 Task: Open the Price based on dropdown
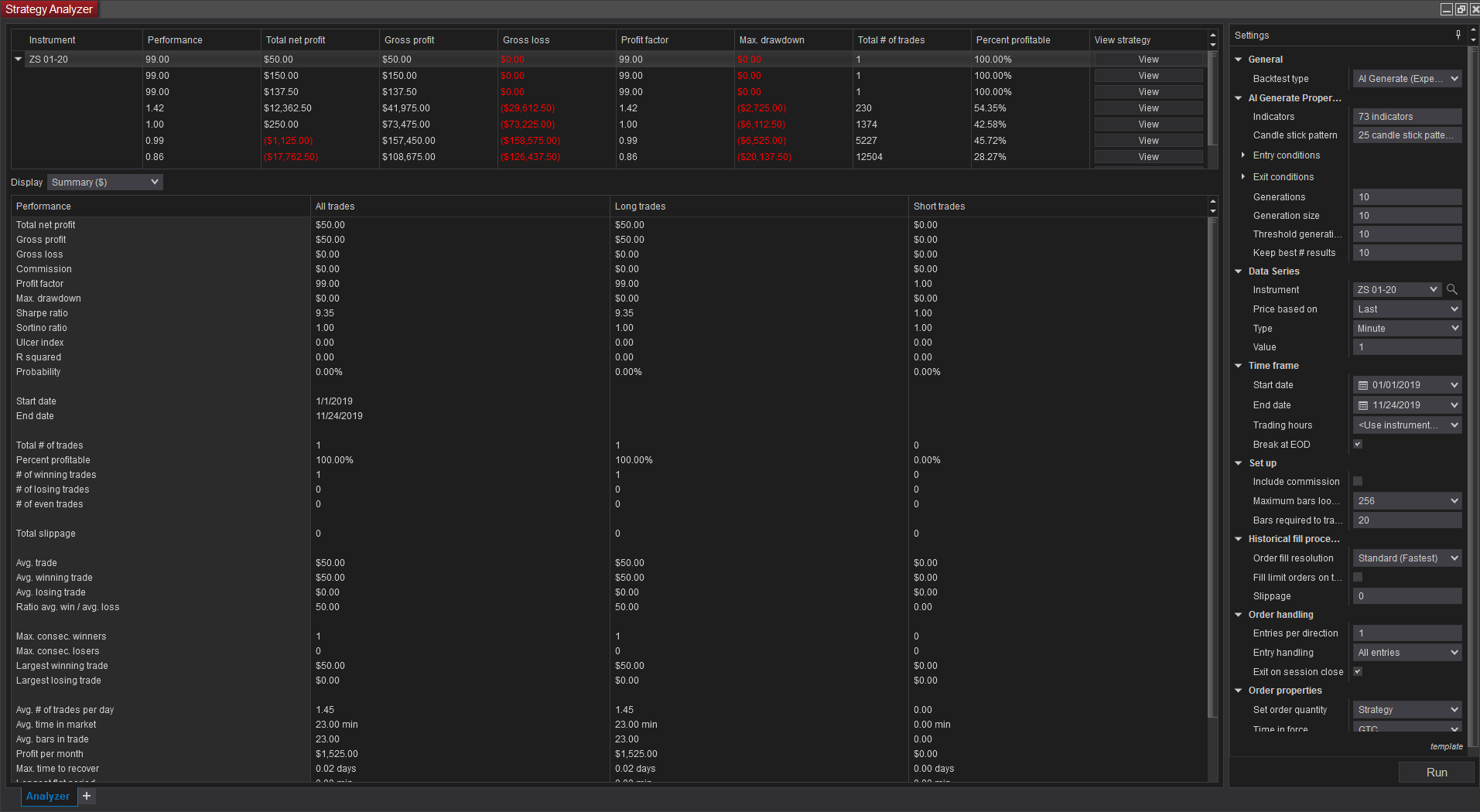point(1407,309)
